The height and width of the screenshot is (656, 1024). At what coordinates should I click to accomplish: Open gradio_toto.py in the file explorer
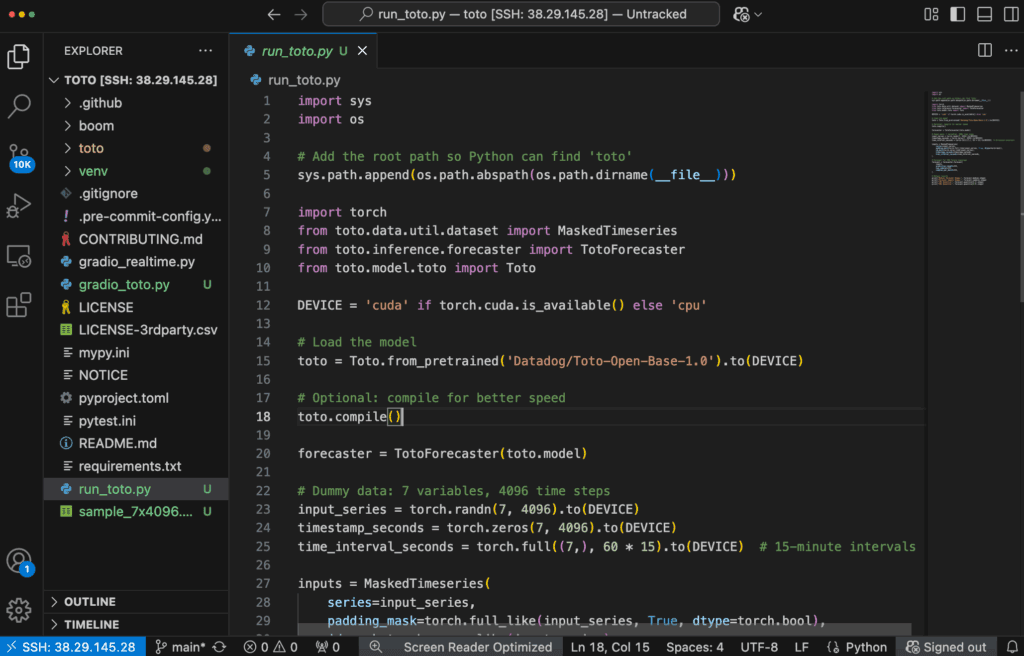124,285
